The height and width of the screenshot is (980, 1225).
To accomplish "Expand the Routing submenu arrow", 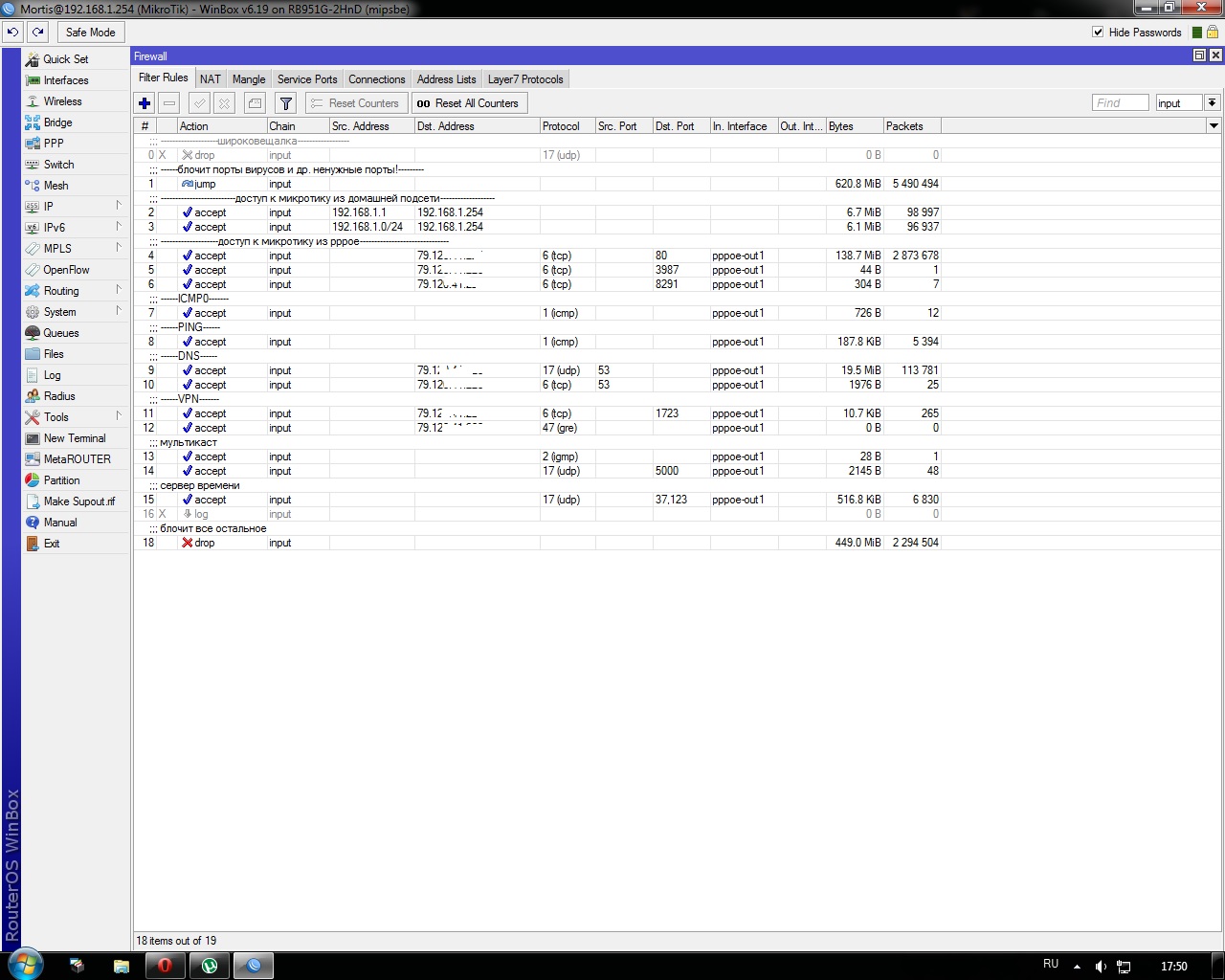I will (119, 290).
